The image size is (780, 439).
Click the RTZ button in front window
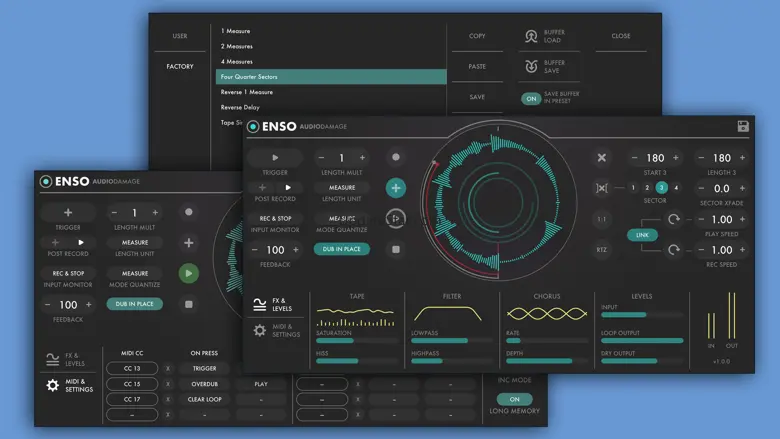(x=601, y=250)
